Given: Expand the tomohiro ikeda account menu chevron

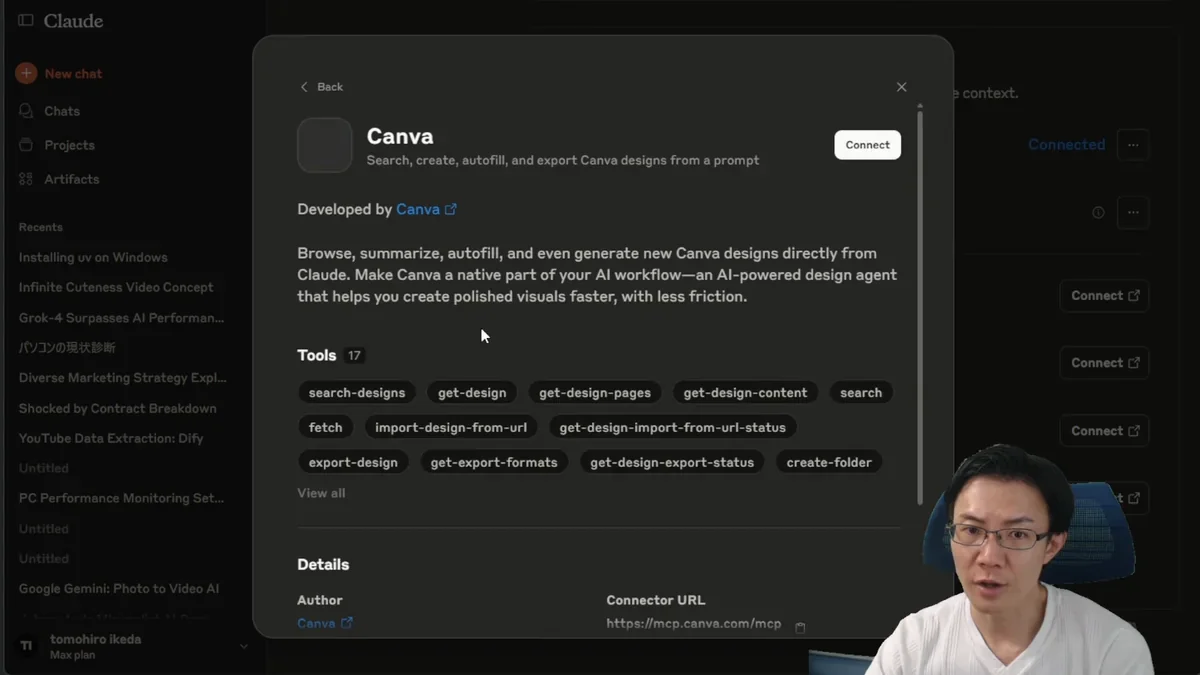Looking at the screenshot, I should pyautogui.click(x=243, y=647).
